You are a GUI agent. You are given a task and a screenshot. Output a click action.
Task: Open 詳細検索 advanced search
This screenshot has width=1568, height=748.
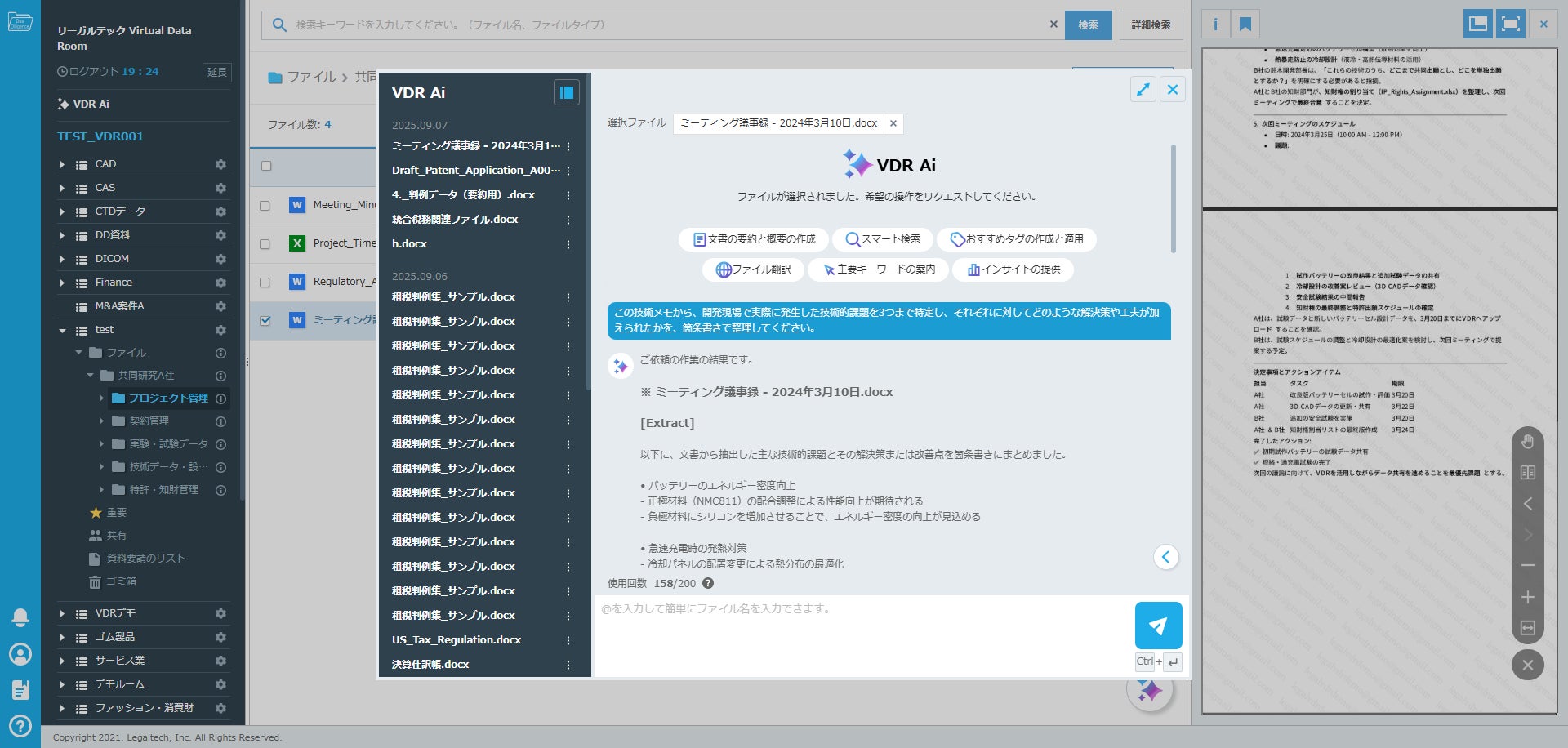[1151, 24]
